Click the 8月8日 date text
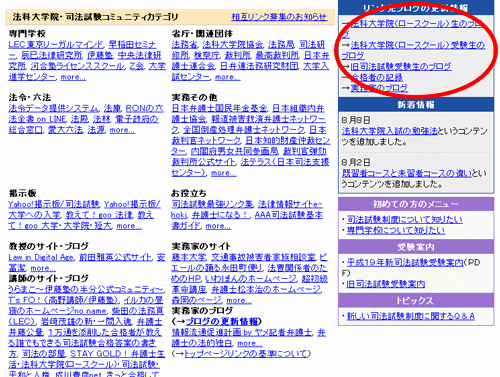 point(356,120)
